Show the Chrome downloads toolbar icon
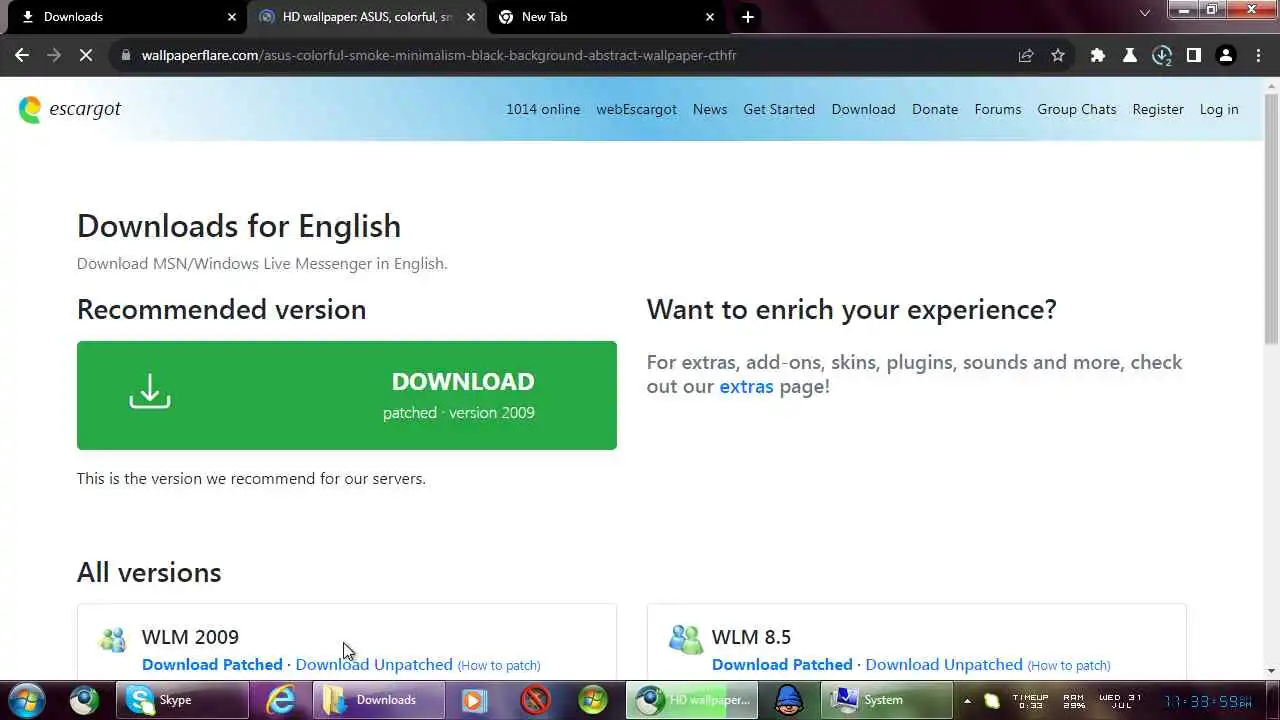1280x720 pixels. pyautogui.click(x=1162, y=55)
